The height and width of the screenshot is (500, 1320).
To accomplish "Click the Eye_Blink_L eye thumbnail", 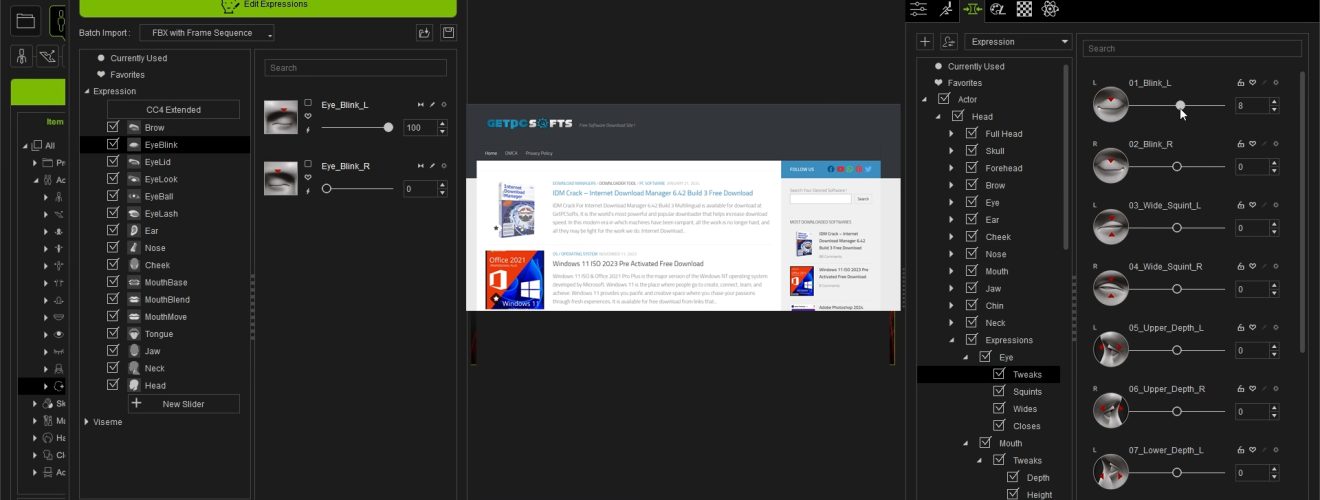I will click(x=281, y=117).
